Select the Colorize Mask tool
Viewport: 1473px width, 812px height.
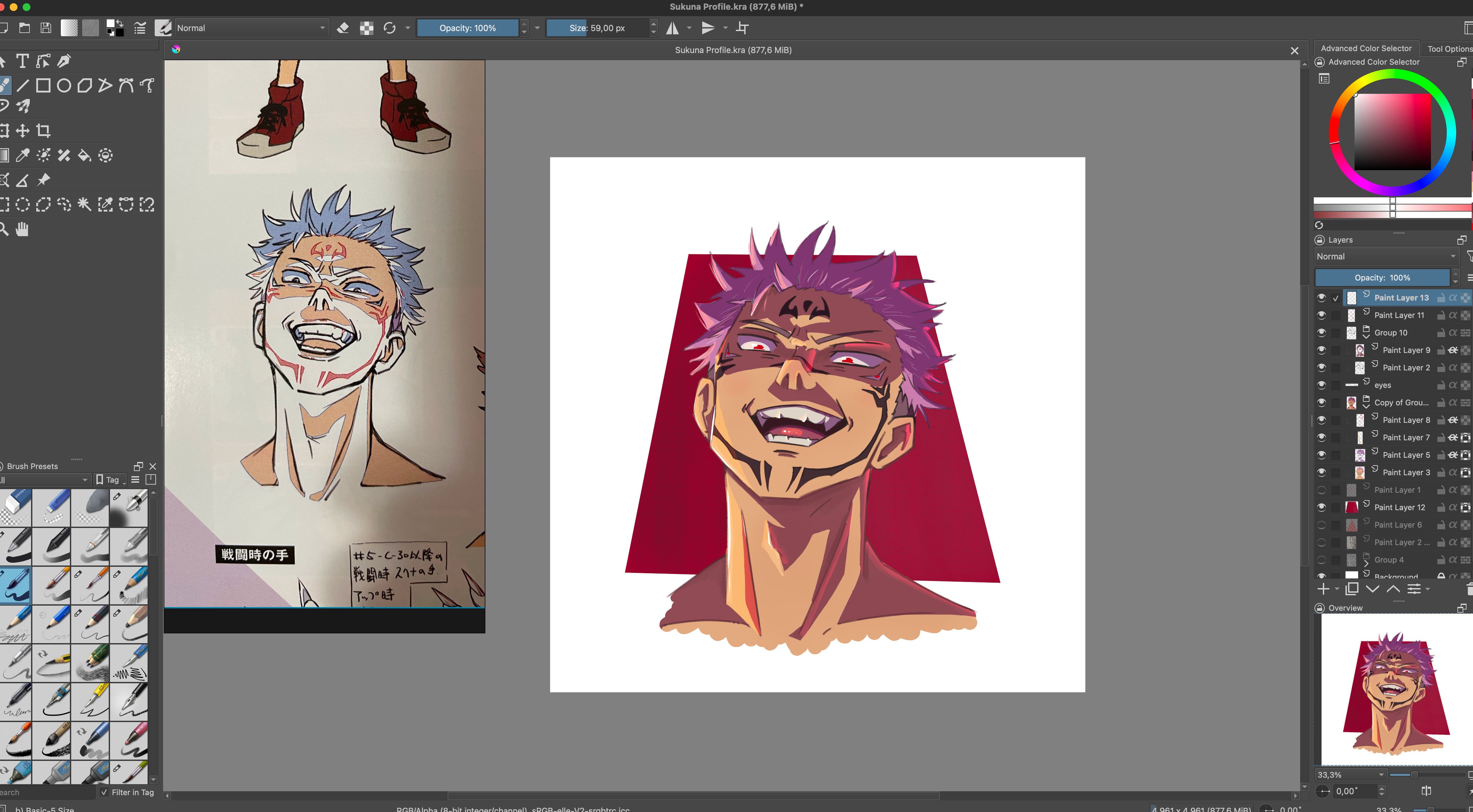pos(43,156)
